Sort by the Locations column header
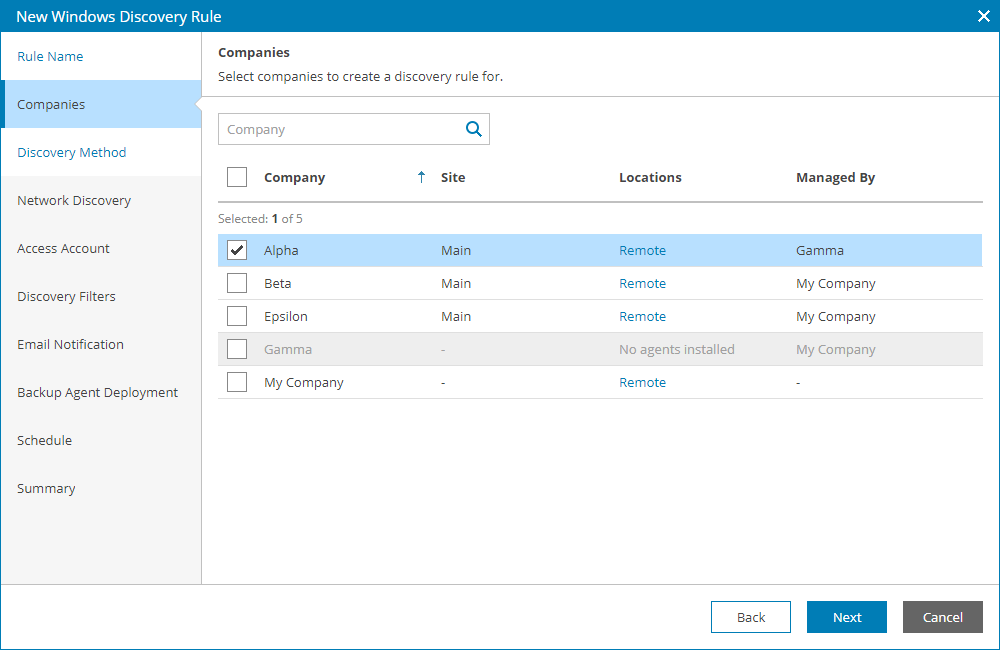1000x650 pixels. [x=650, y=177]
